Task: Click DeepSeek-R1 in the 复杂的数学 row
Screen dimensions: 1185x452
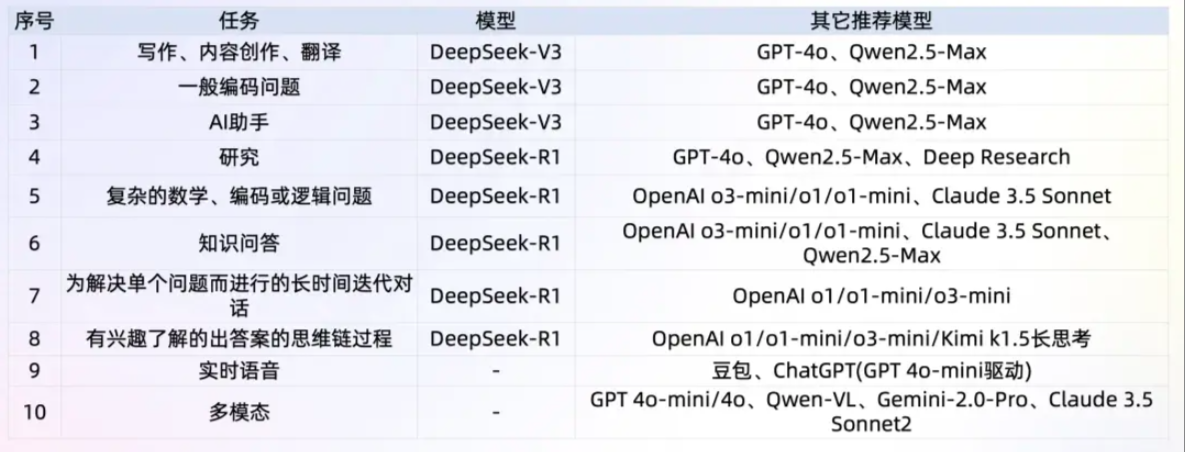Action: [496, 196]
